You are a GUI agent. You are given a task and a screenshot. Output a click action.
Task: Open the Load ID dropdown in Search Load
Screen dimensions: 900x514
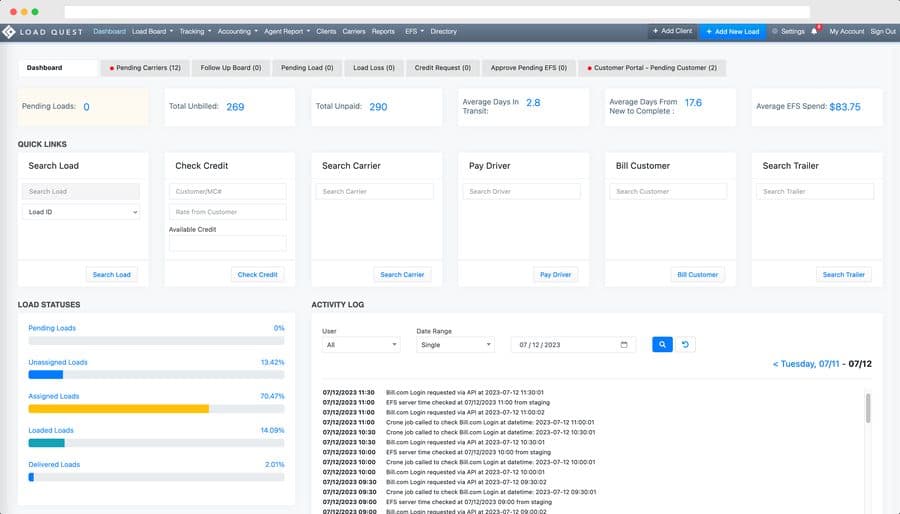coord(81,212)
